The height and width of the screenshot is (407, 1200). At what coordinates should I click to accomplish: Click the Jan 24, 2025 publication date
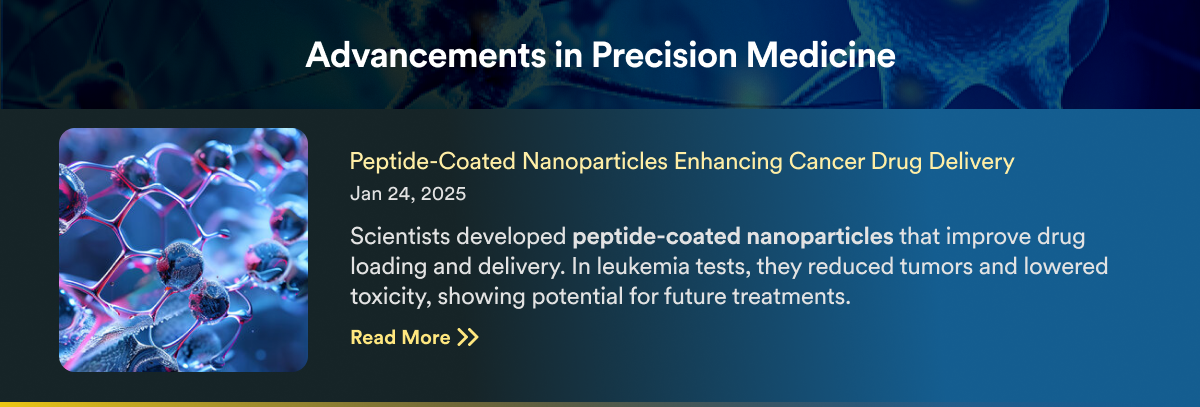pyautogui.click(x=408, y=194)
